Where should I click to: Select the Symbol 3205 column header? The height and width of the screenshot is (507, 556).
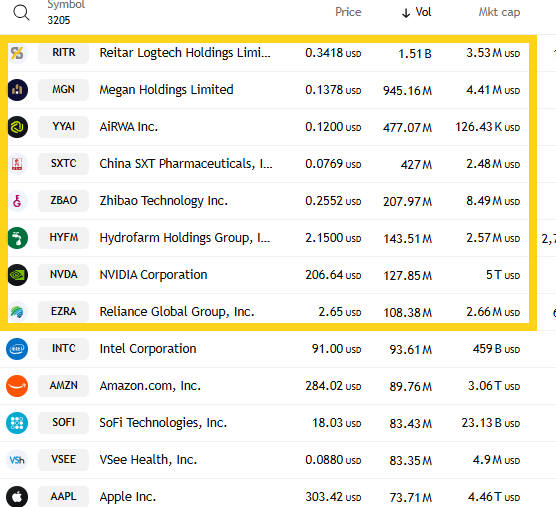click(x=66, y=12)
